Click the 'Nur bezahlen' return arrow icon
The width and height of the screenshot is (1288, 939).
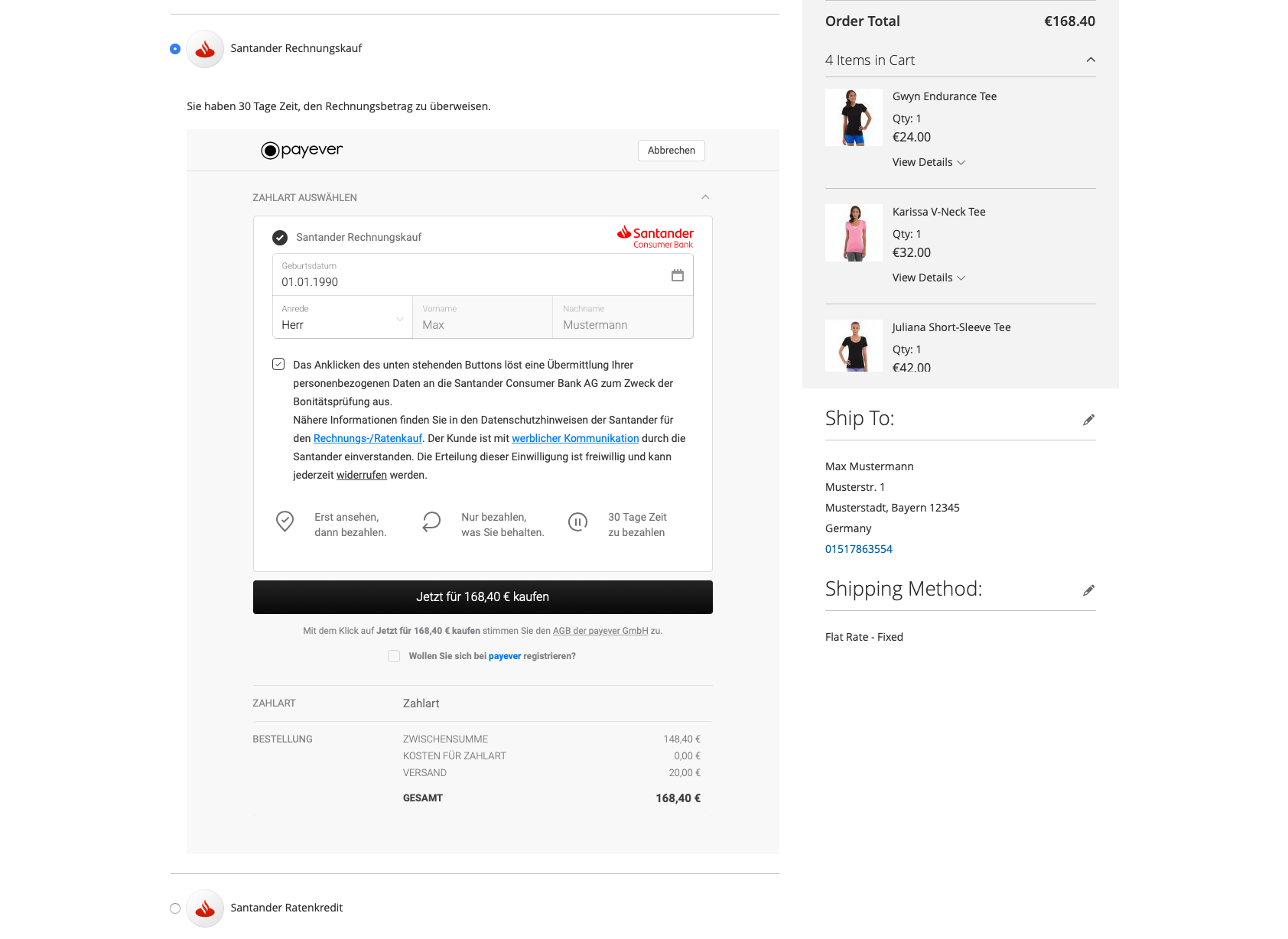click(x=431, y=521)
